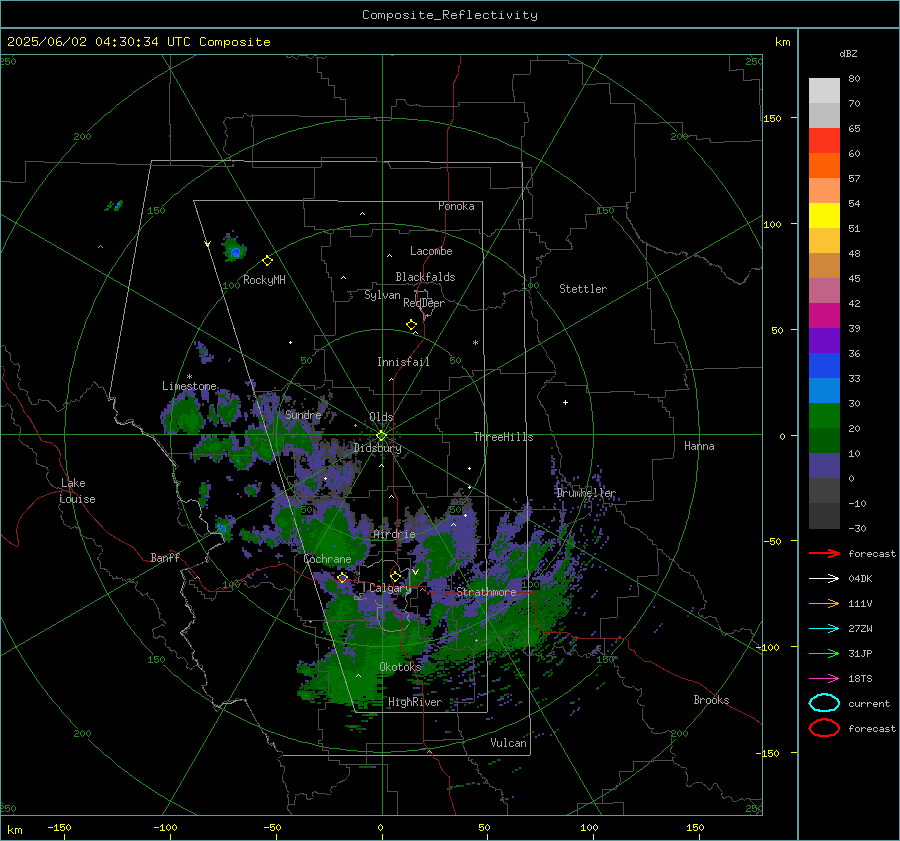Viewport: 900px width, 841px height.
Task: Click the Brooks city label
Action: coord(711,700)
